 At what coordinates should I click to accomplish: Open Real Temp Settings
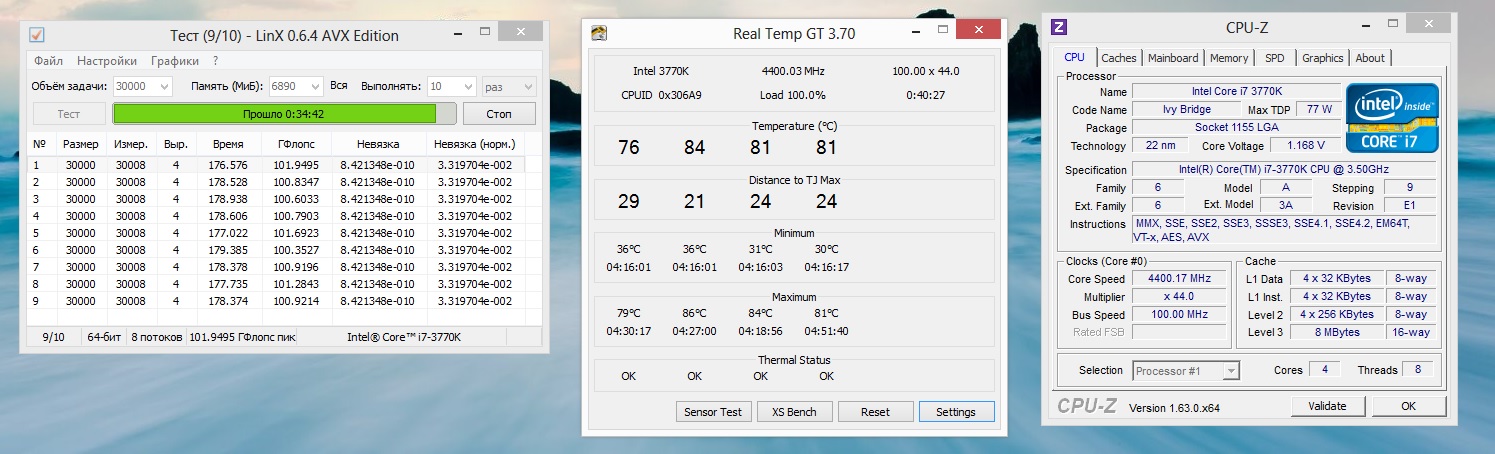coord(956,412)
